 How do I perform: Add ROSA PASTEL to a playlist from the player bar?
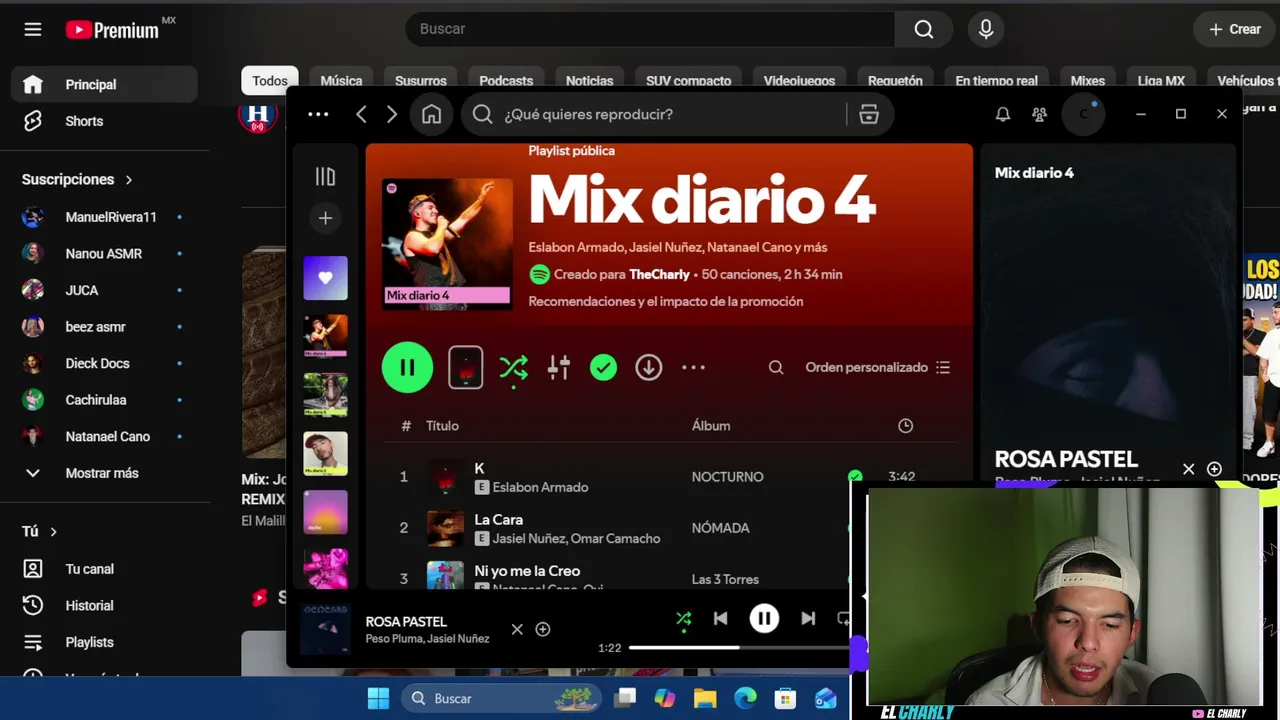pos(543,629)
